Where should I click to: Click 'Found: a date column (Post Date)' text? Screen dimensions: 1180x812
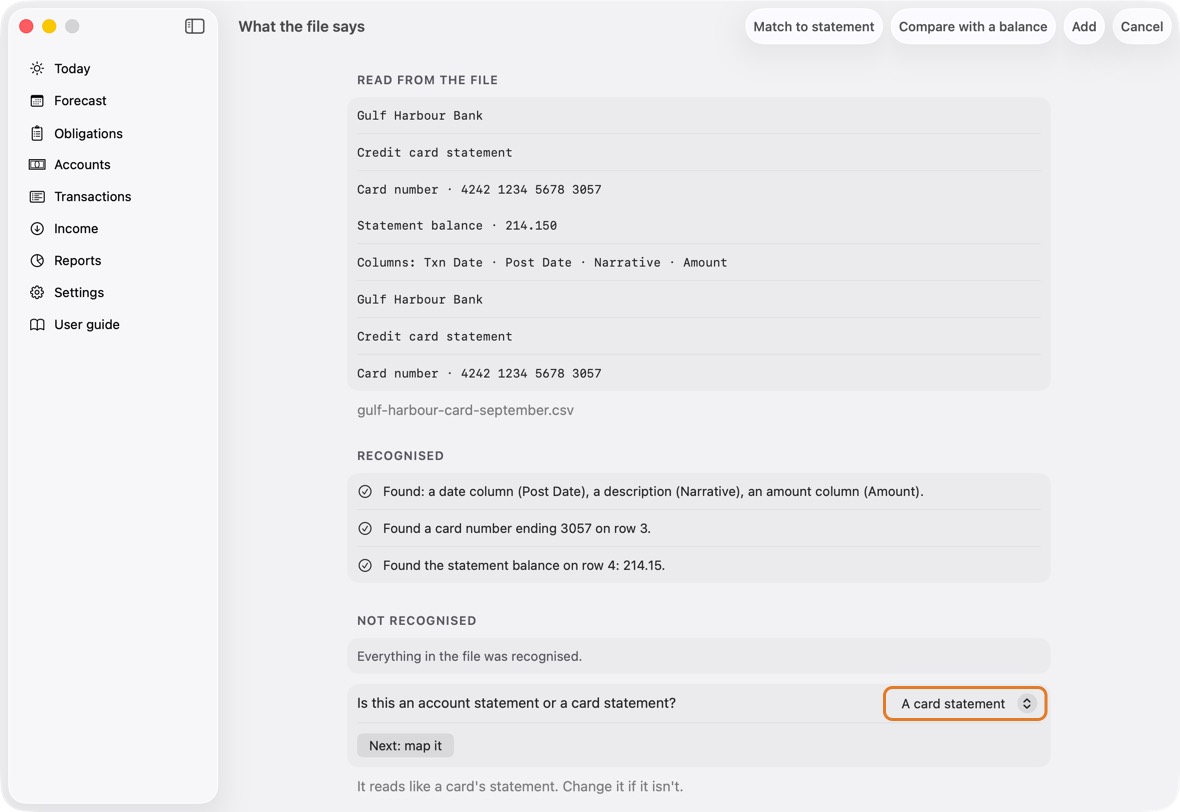pos(653,491)
